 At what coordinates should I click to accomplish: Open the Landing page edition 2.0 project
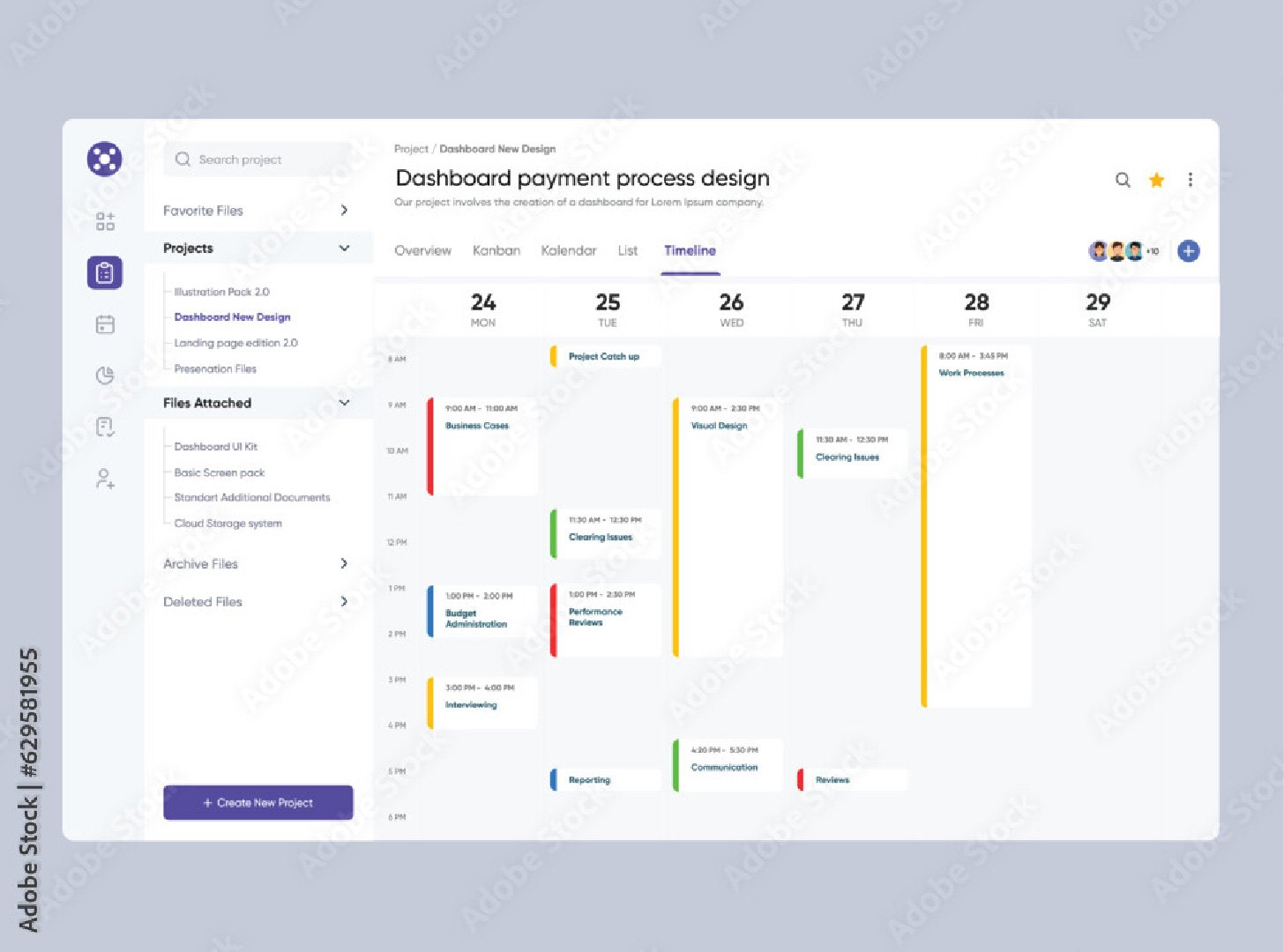pos(235,343)
